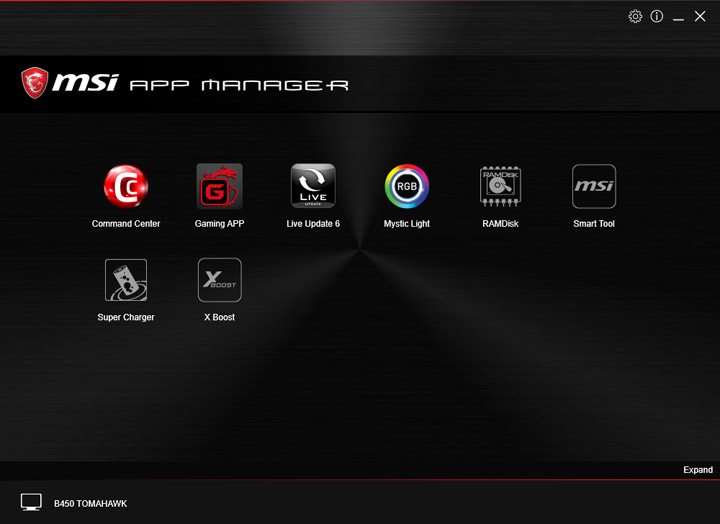Click the "Mystic Light" label text
The image size is (720, 524).
click(407, 224)
